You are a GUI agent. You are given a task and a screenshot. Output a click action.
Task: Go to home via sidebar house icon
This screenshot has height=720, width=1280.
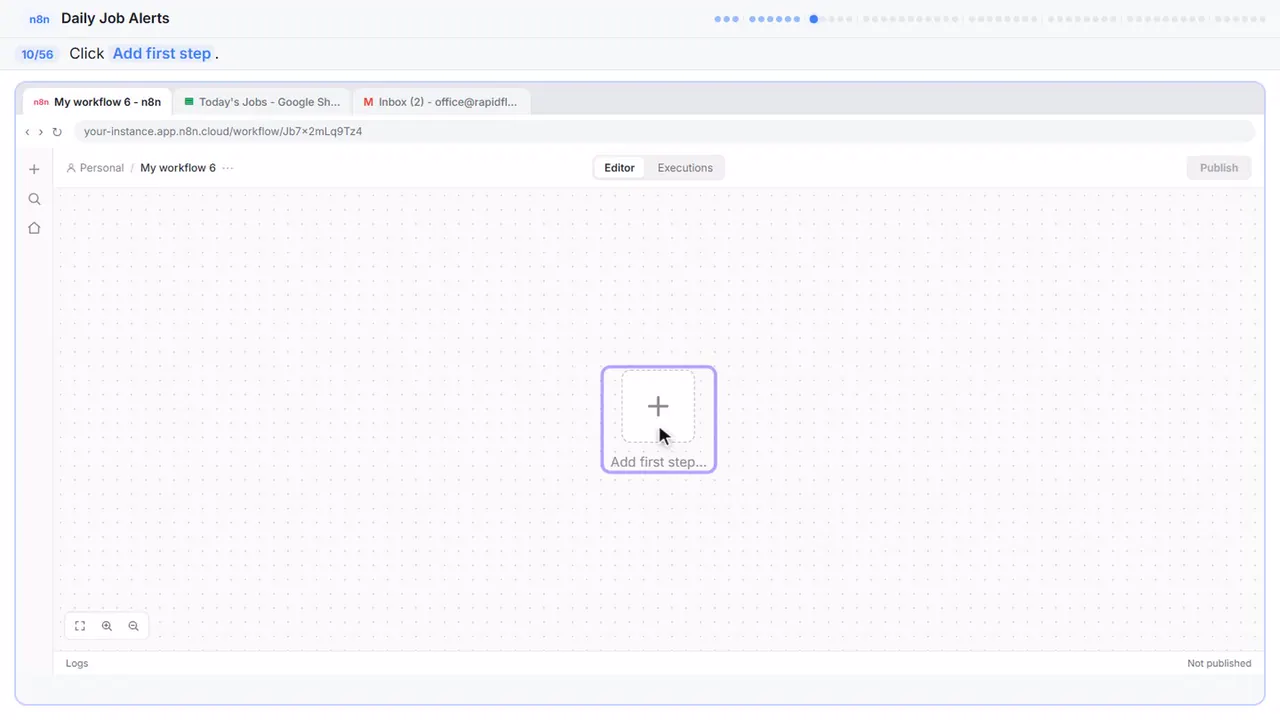(34, 228)
